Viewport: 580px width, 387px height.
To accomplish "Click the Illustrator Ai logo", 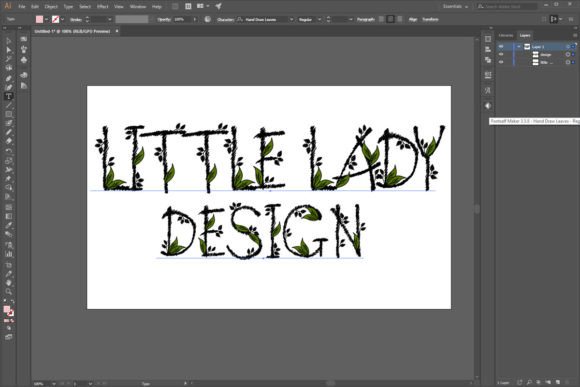I will coord(7,6).
